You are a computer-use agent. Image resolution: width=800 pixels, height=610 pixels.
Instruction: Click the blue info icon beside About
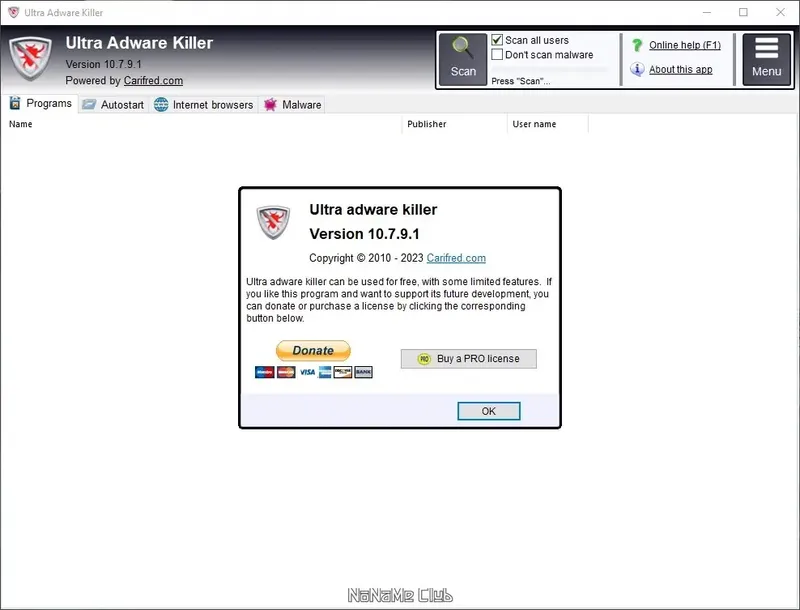(x=637, y=69)
